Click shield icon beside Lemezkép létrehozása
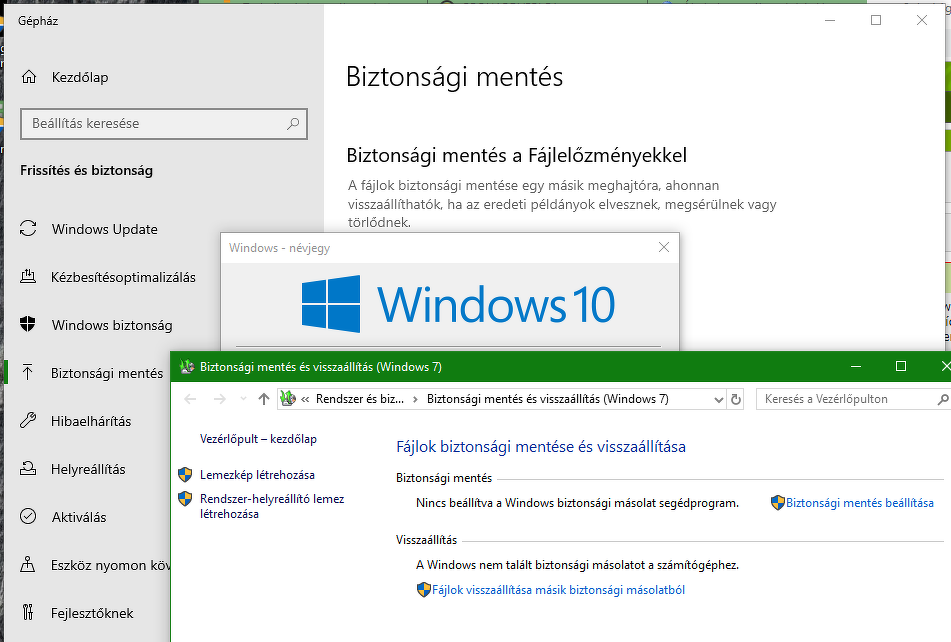Image resolution: width=951 pixels, height=642 pixels. 185,475
